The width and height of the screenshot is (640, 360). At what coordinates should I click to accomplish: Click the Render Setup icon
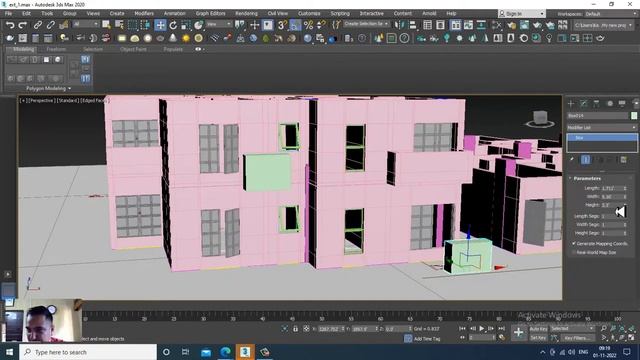[x=511, y=25]
